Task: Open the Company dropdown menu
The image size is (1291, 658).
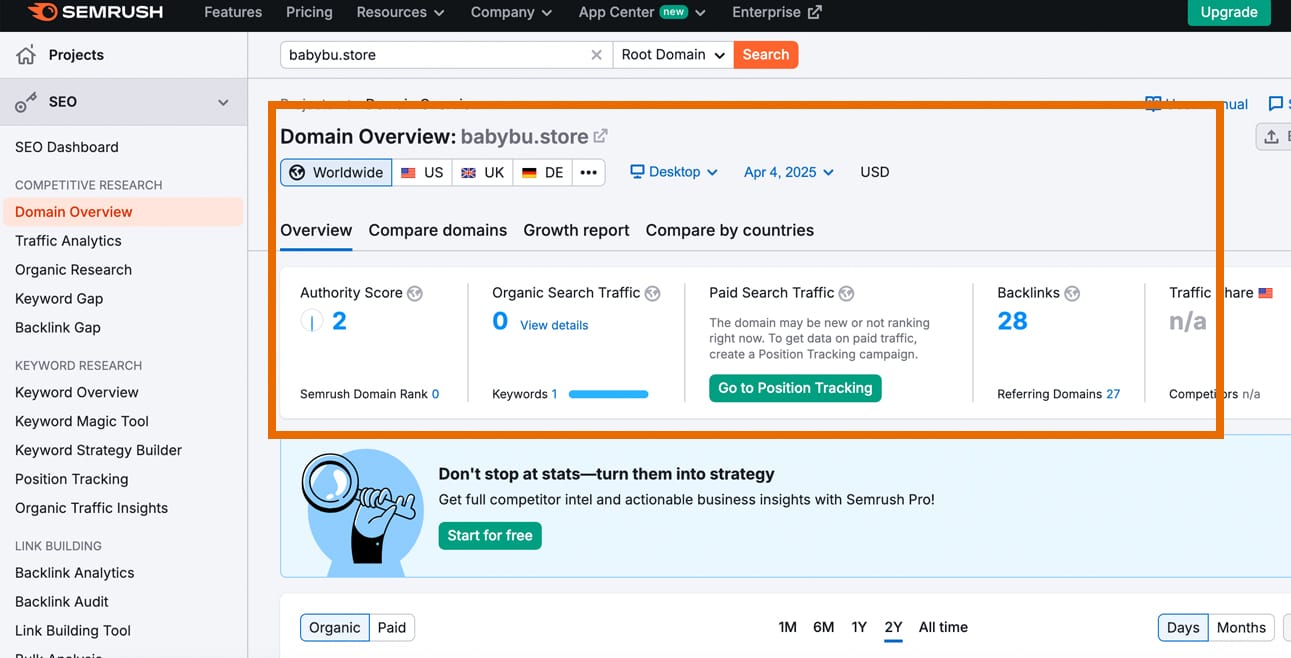Action: pos(511,12)
